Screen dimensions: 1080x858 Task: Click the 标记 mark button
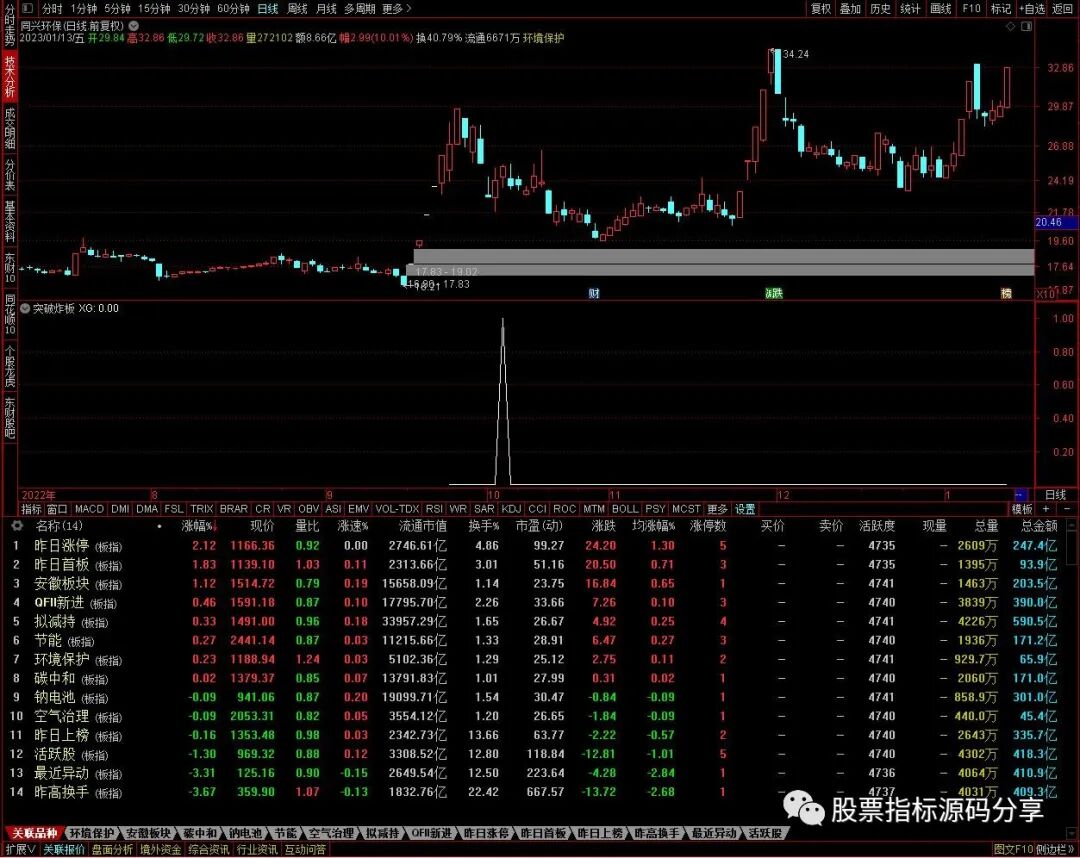coord(1001,8)
